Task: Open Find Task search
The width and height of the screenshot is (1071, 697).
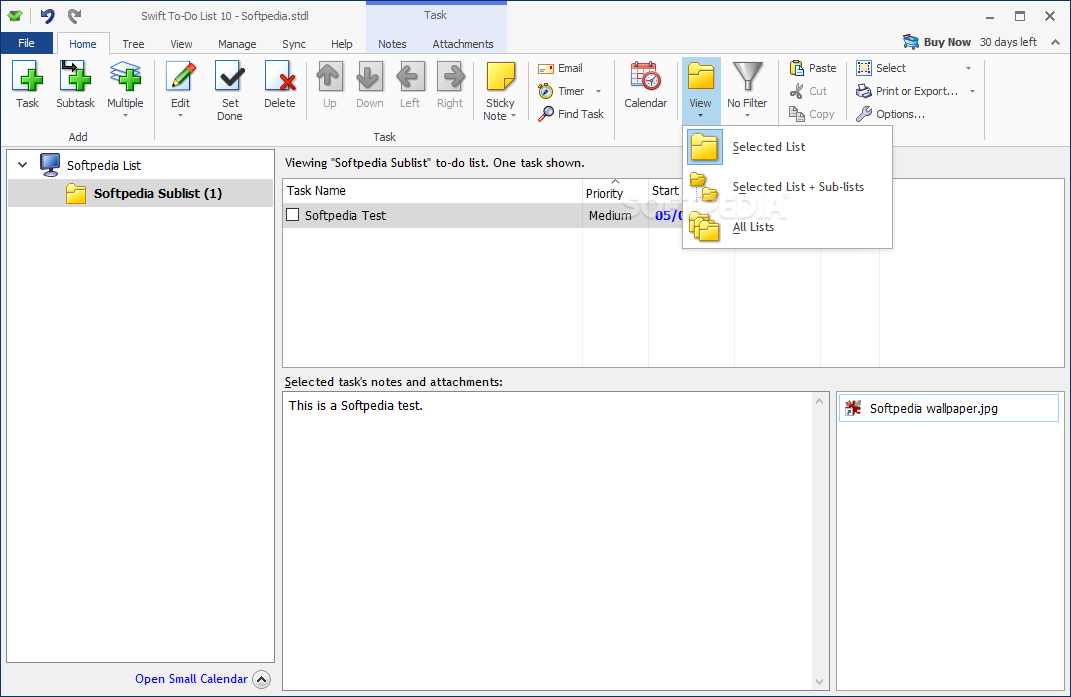Action: [x=571, y=114]
